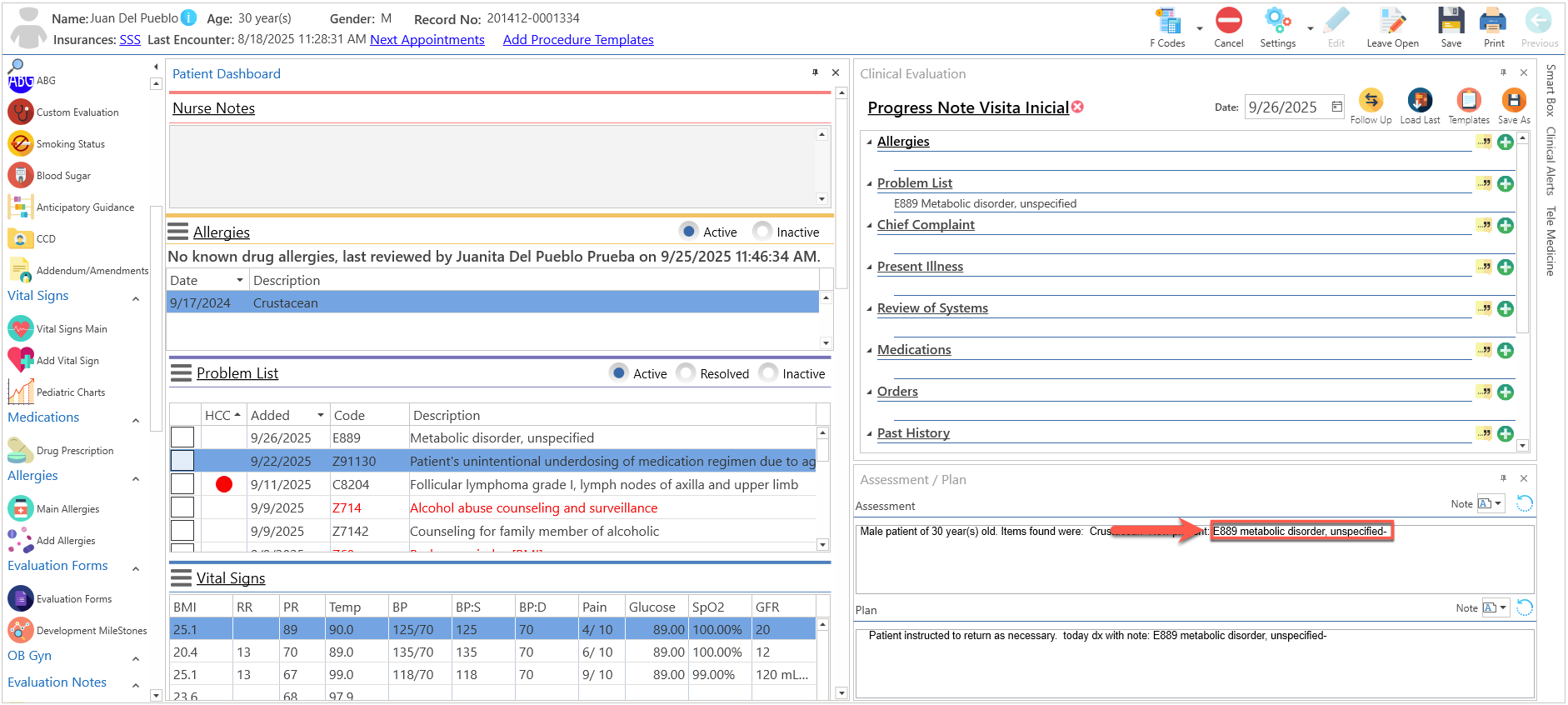Screen dimensions: 1568x705
Task: Open Past History section link
Action: pos(913,433)
